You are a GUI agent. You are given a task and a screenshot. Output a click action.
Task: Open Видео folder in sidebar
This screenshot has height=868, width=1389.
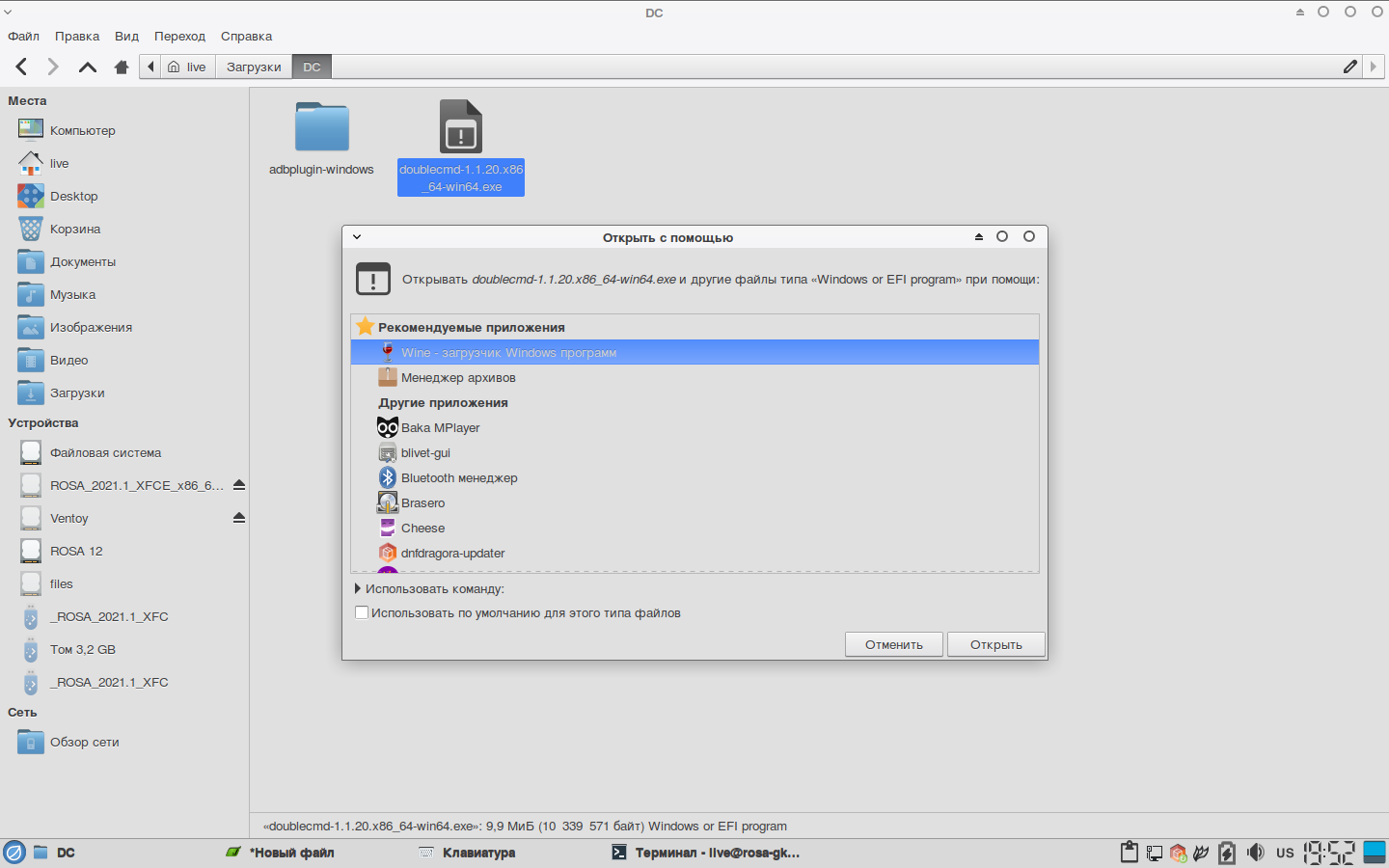point(68,360)
